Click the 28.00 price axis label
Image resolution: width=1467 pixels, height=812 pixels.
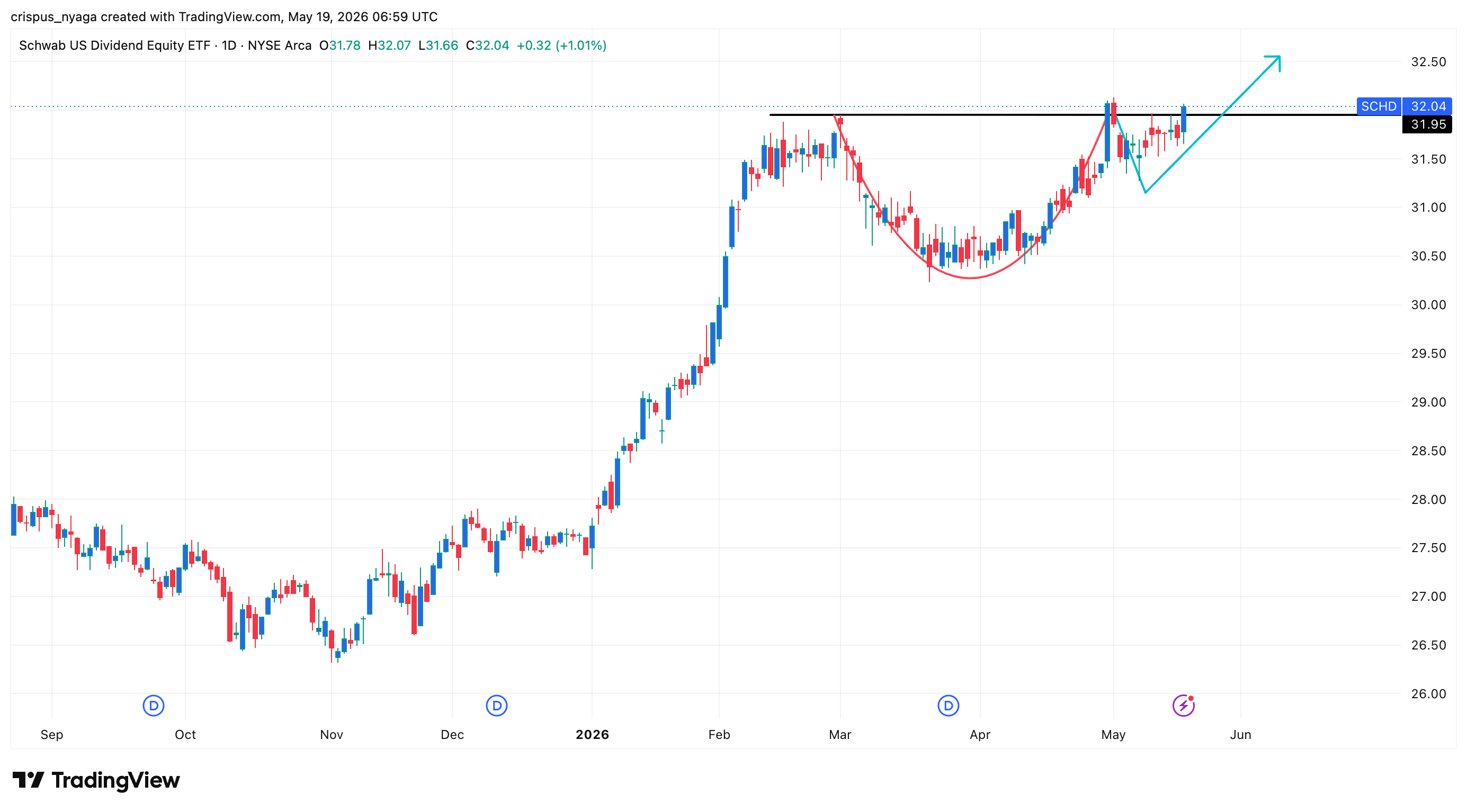1428,500
